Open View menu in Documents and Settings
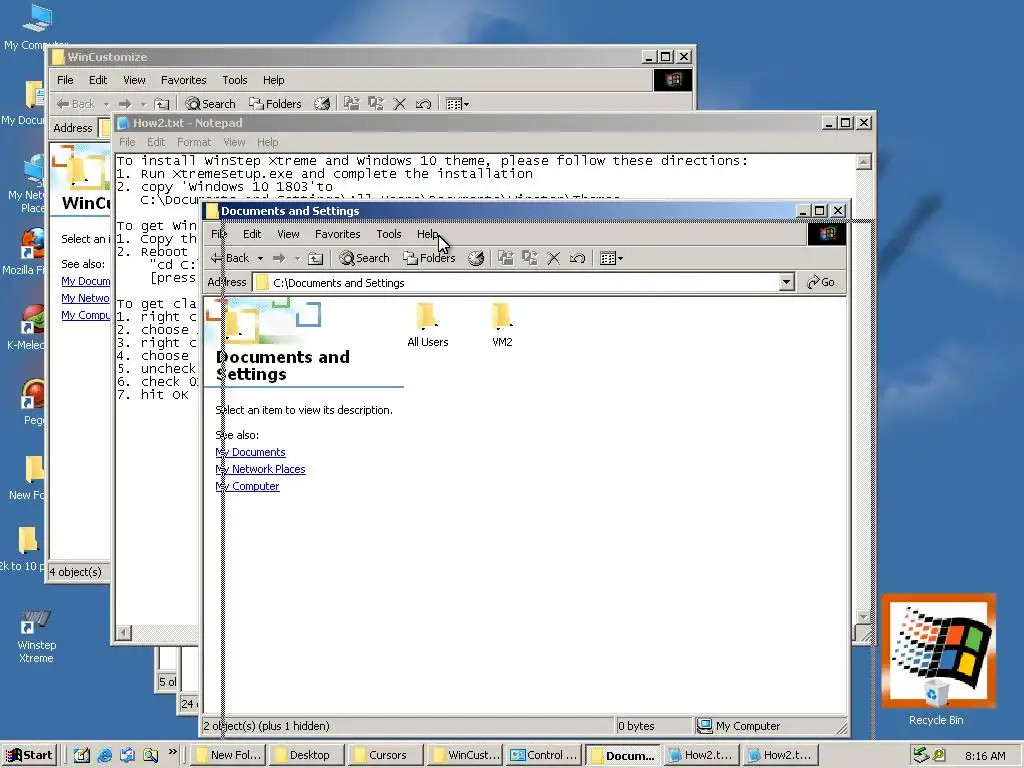This screenshot has width=1024, height=768. point(288,234)
